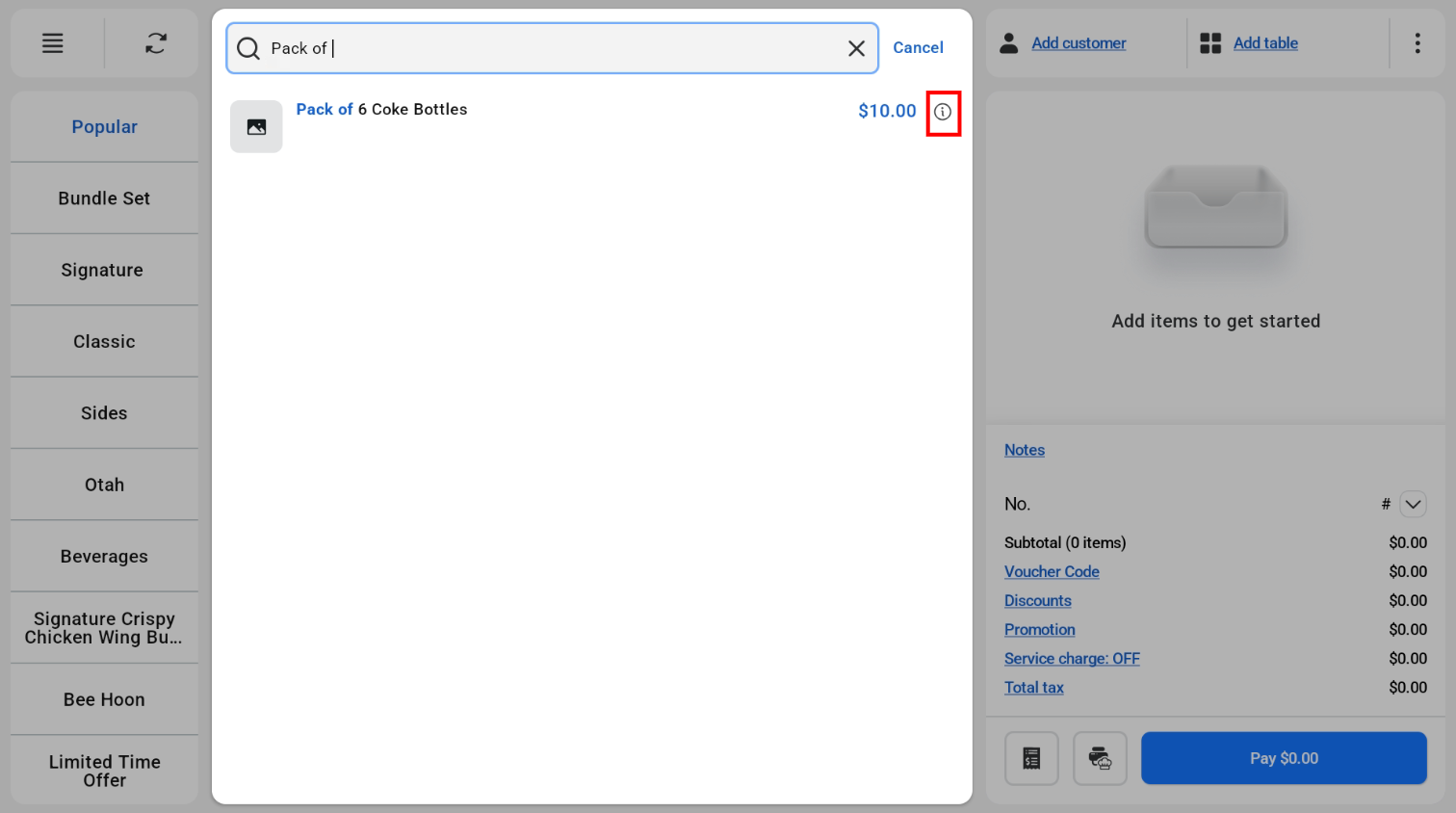Open the Total tax link

pyautogui.click(x=1034, y=687)
